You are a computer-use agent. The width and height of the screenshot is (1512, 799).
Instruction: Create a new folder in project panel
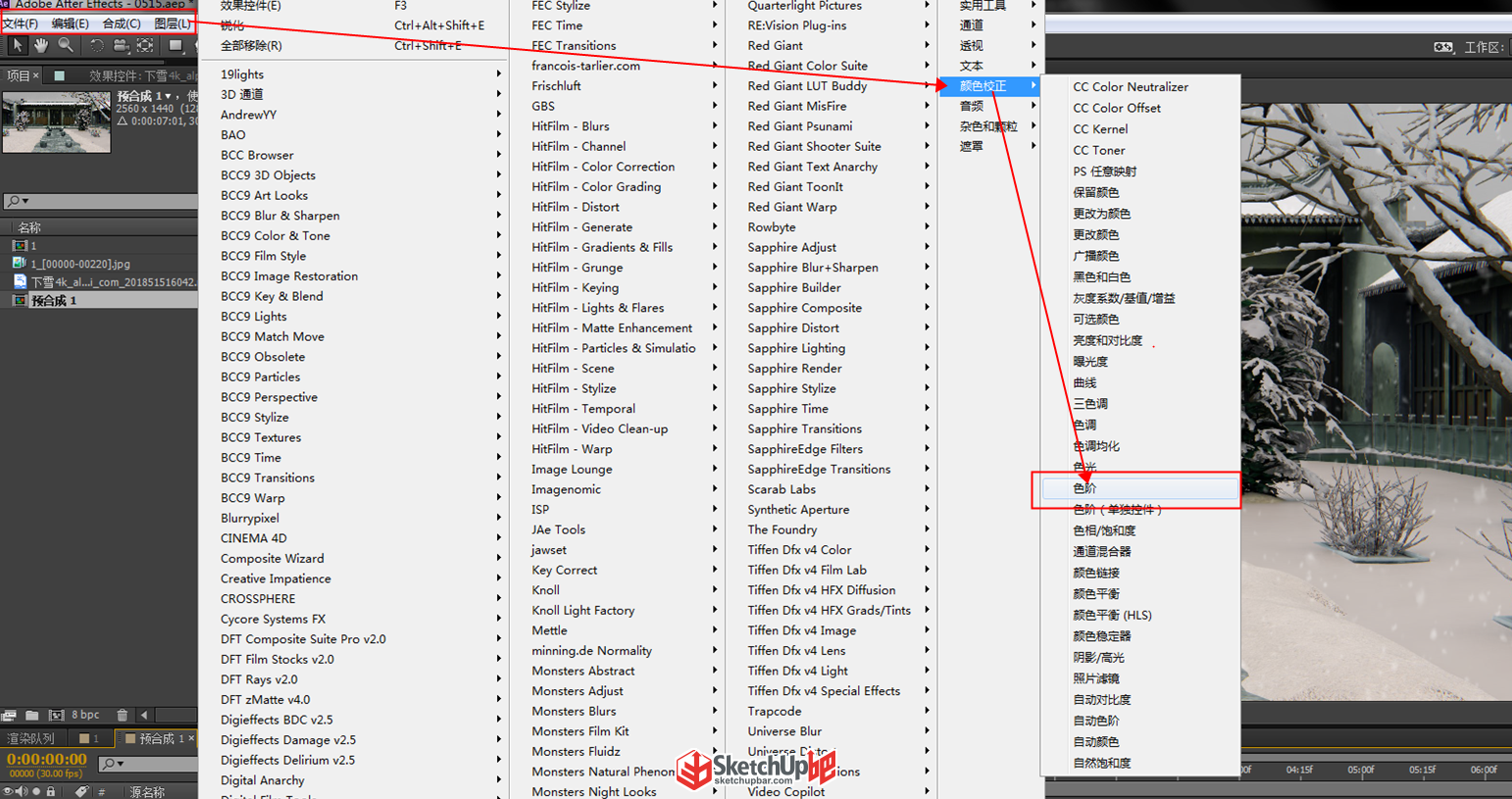pyautogui.click(x=31, y=716)
